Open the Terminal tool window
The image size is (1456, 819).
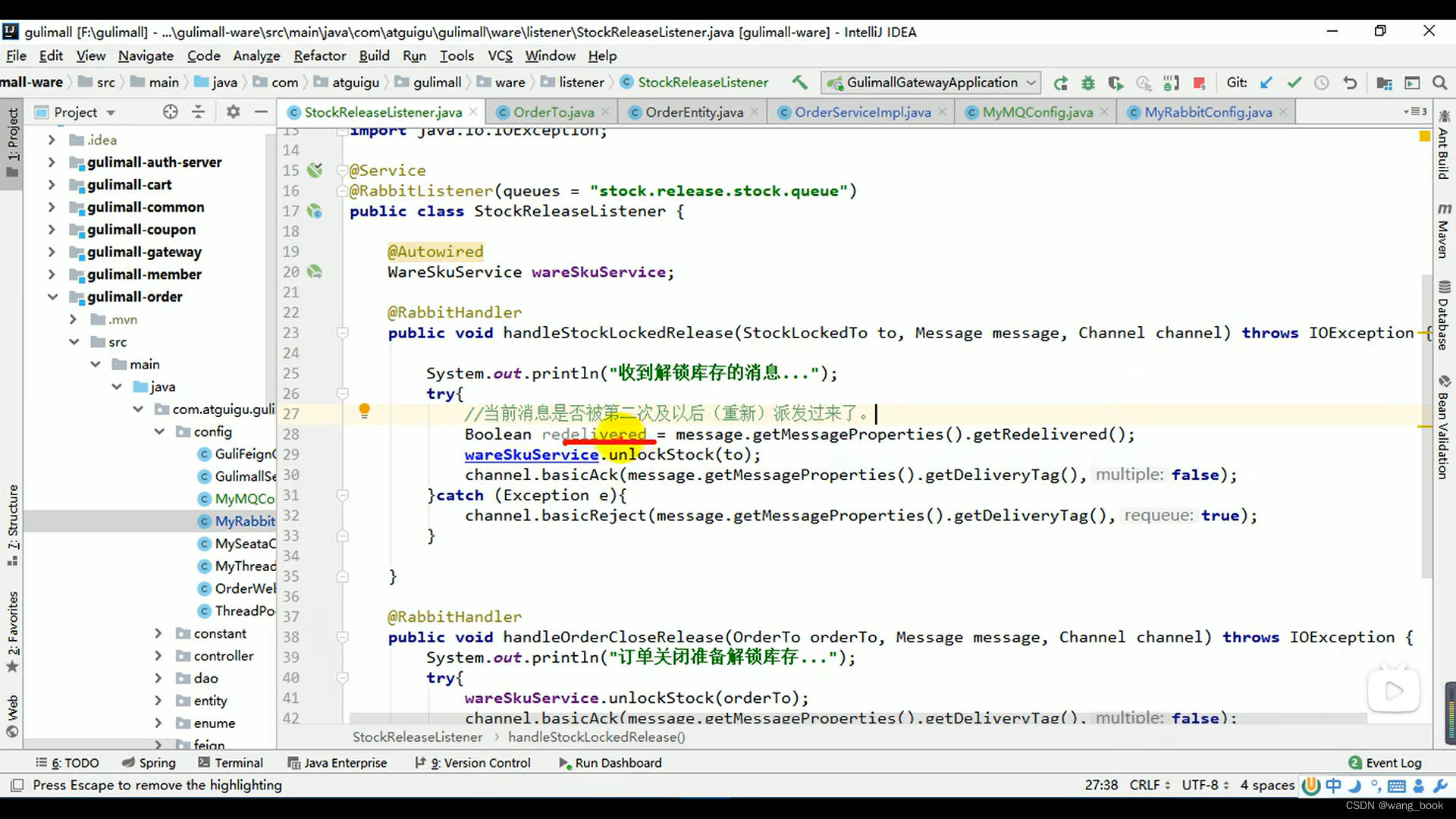click(231, 763)
